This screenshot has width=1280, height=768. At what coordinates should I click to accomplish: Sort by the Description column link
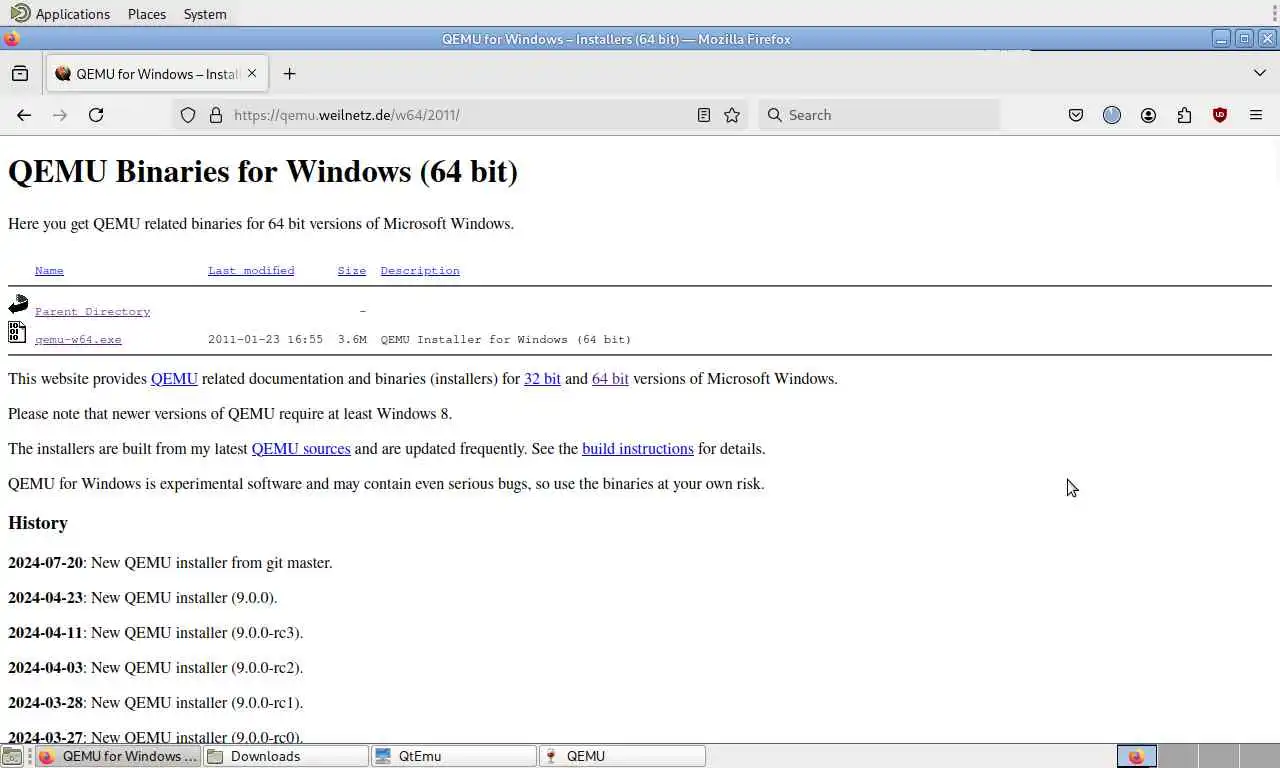pyautogui.click(x=420, y=271)
